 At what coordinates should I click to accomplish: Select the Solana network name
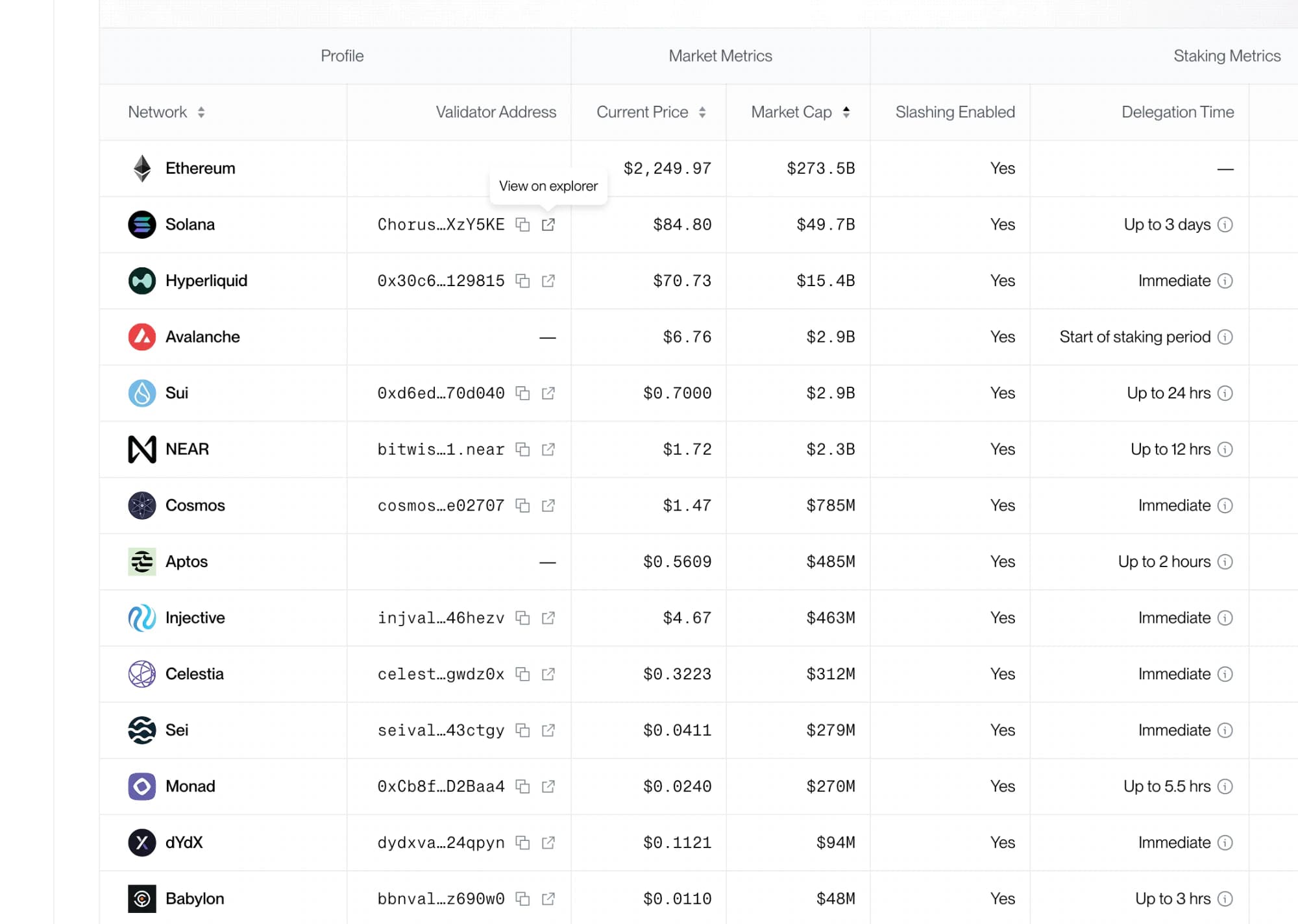[190, 225]
